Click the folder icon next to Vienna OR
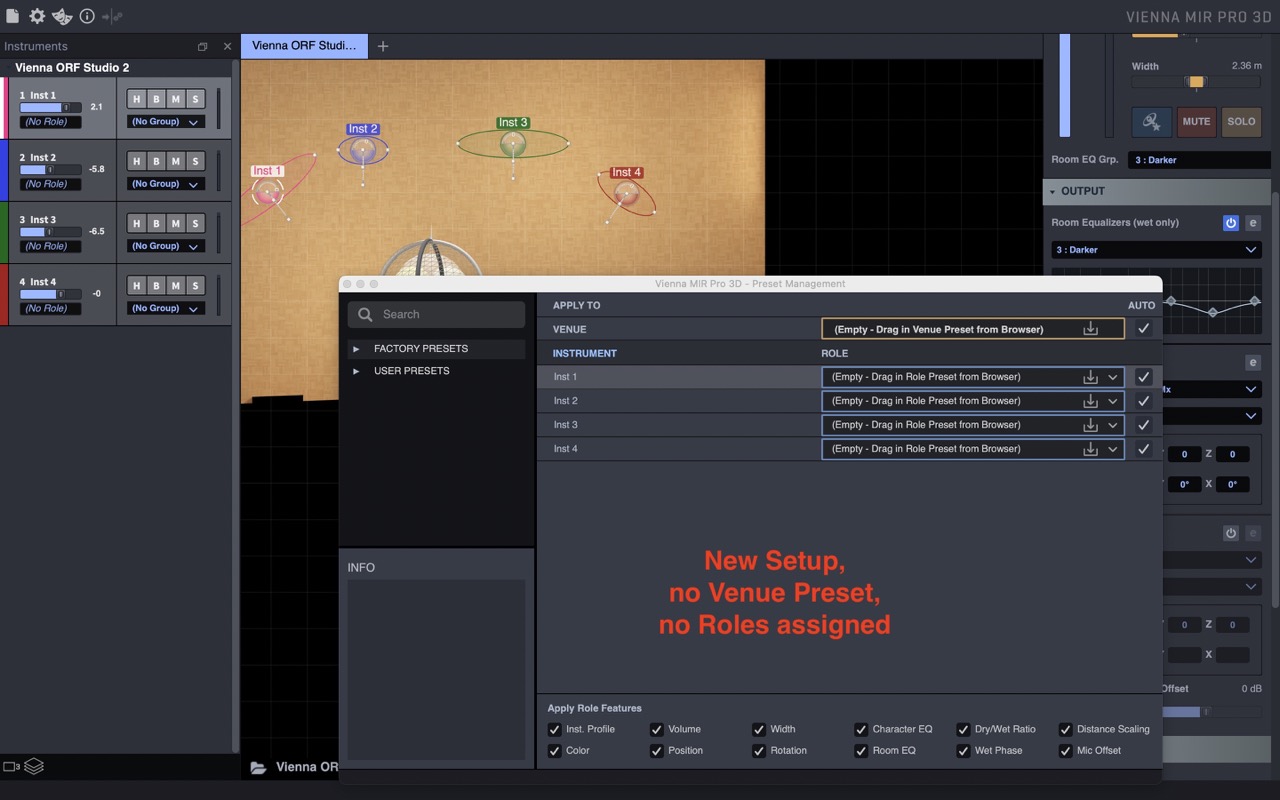The height and width of the screenshot is (800, 1280). click(x=258, y=767)
